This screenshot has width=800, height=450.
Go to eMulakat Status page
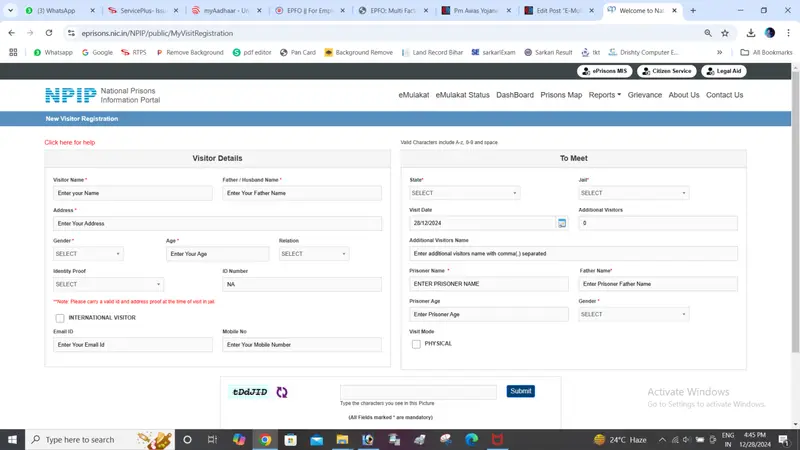click(x=462, y=95)
